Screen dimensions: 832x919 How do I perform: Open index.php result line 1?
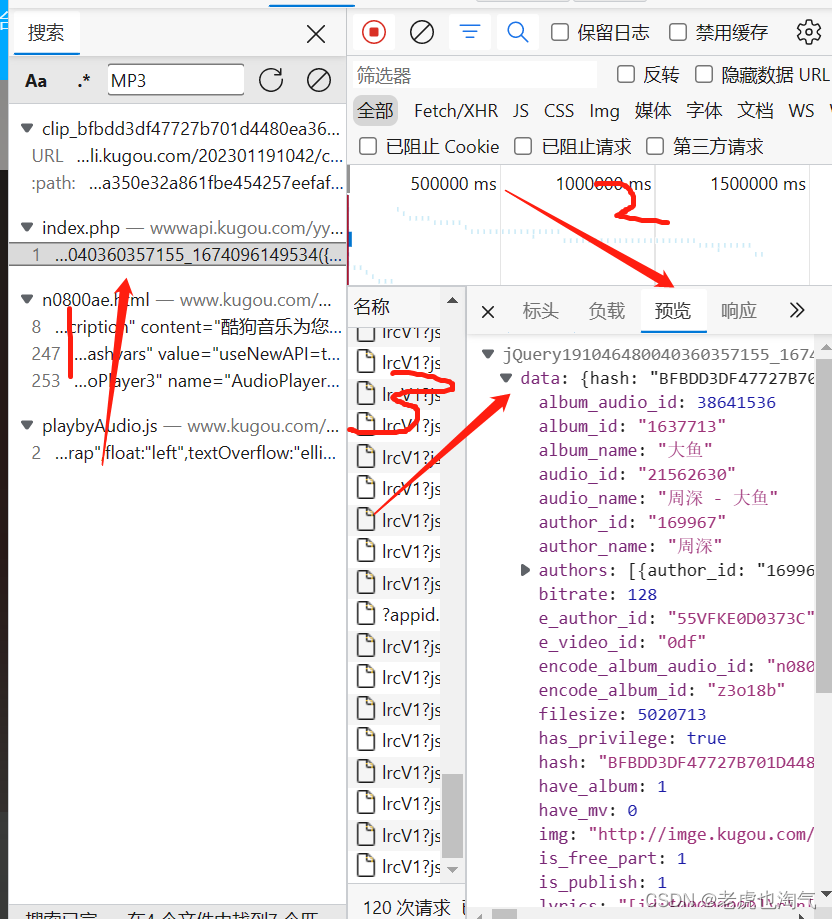tap(178, 254)
